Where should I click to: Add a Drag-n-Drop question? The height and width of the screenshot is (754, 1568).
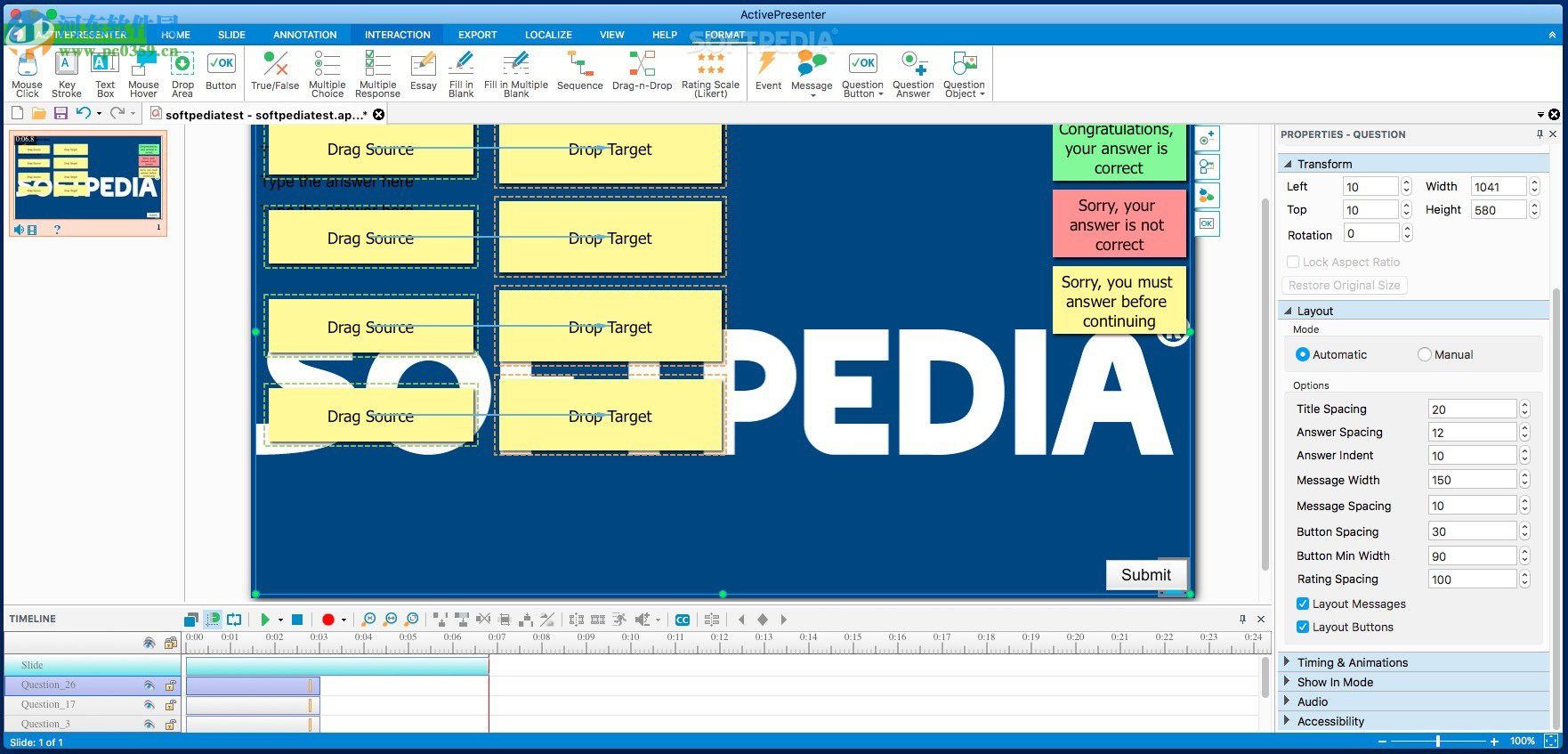pyautogui.click(x=643, y=71)
